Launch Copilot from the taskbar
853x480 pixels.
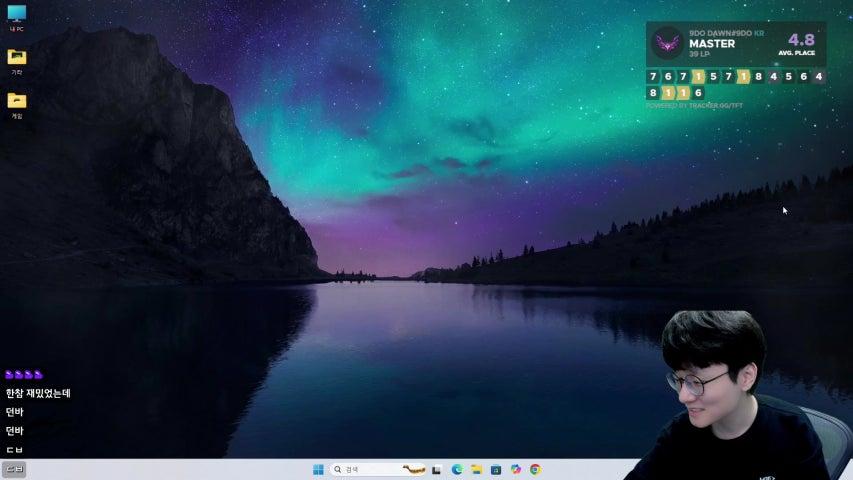pos(516,469)
